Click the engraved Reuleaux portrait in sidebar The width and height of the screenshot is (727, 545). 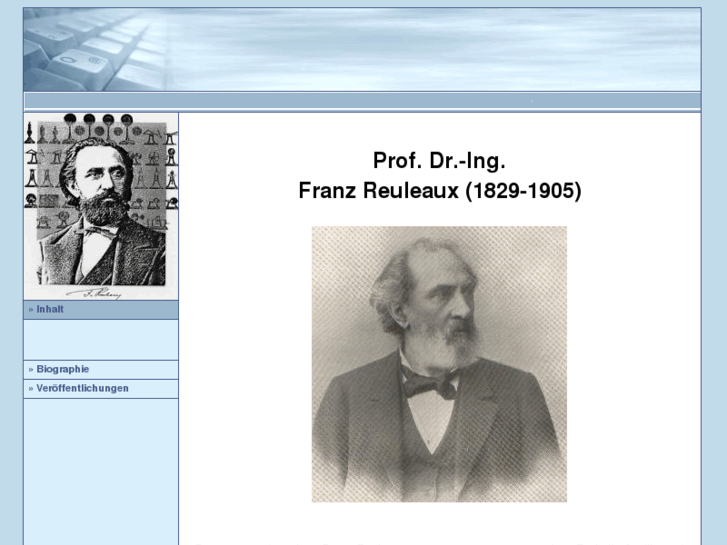pyautogui.click(x=101, y=206)
